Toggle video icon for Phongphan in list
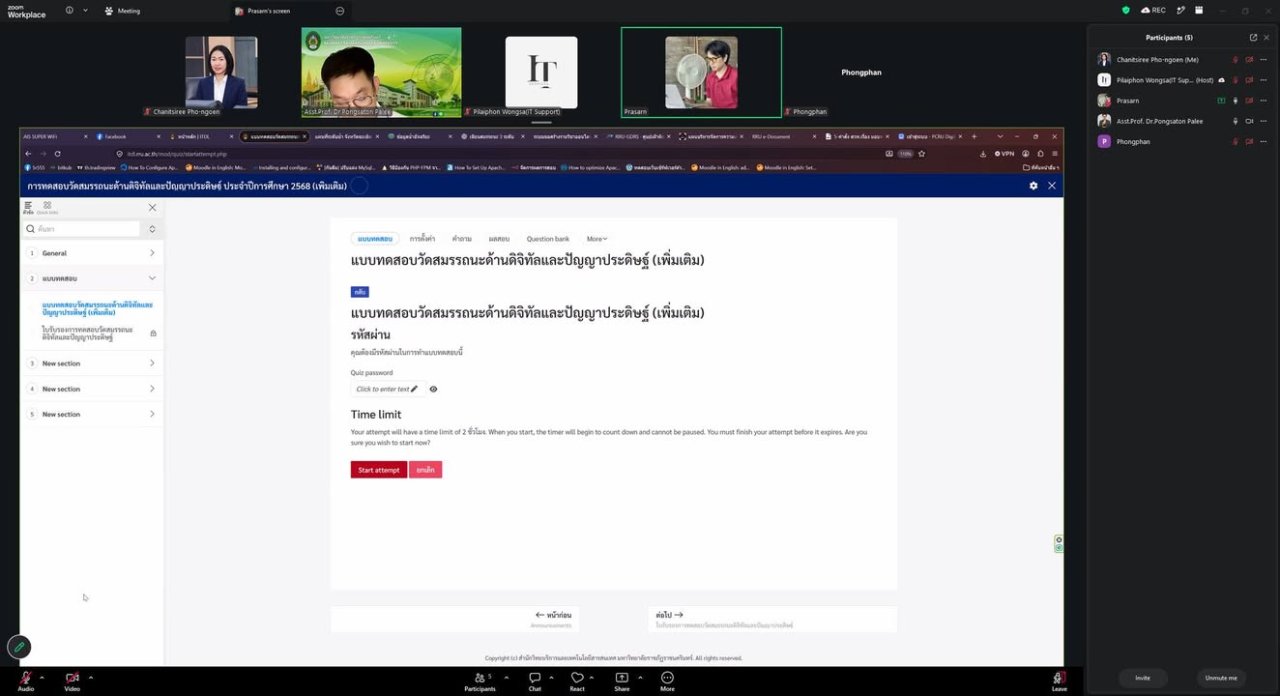Image resolution: width=1280 pixels, height=696 pixels. tap(1249, 142)
